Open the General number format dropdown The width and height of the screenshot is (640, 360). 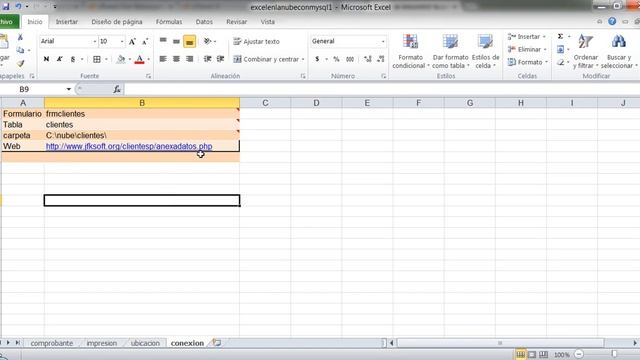pyautogui.click(x=383, y=41)
